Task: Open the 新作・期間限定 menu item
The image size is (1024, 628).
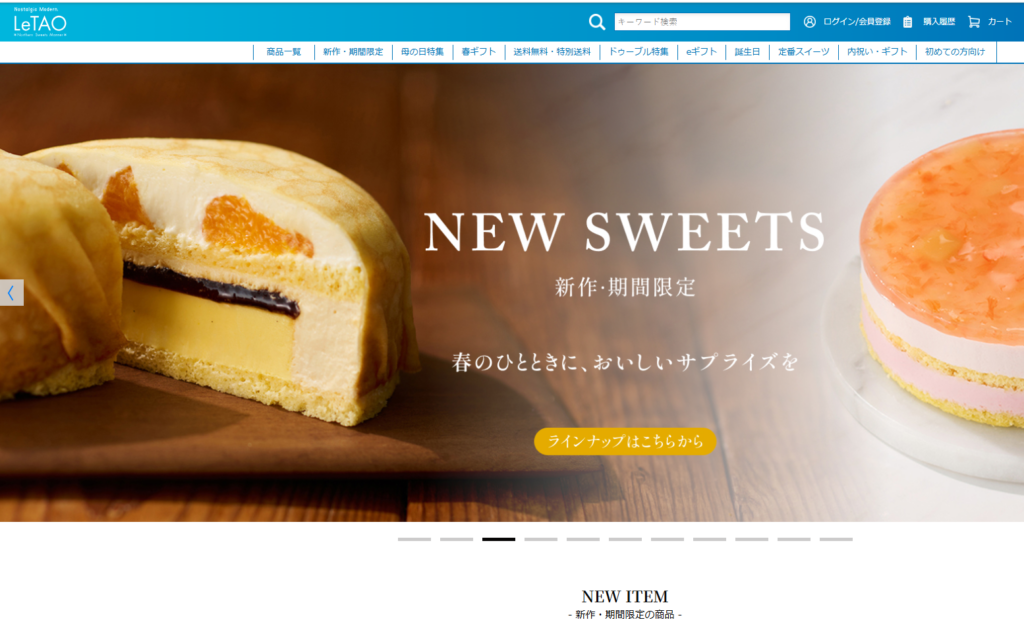Action: point(353,52)
